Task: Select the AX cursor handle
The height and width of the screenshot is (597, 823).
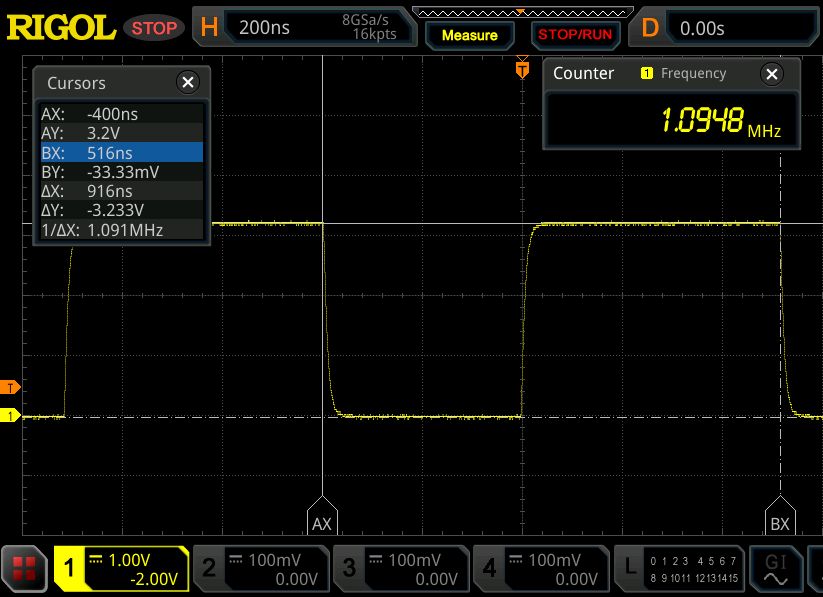Action: (322, 516)
